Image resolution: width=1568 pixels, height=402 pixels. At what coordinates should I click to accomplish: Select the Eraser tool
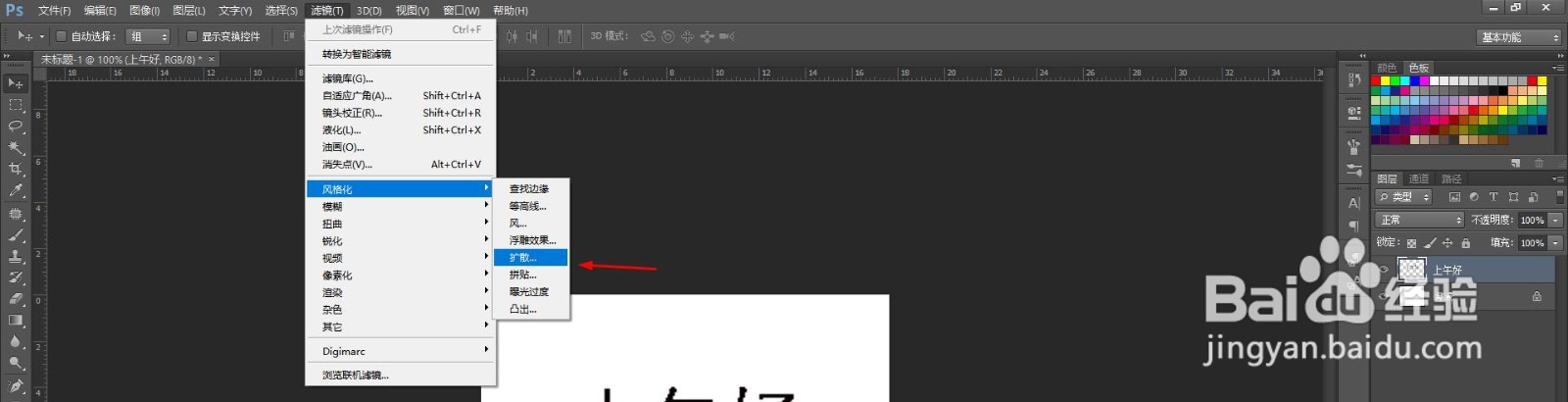pyautogui.click(x=15, y=299)
